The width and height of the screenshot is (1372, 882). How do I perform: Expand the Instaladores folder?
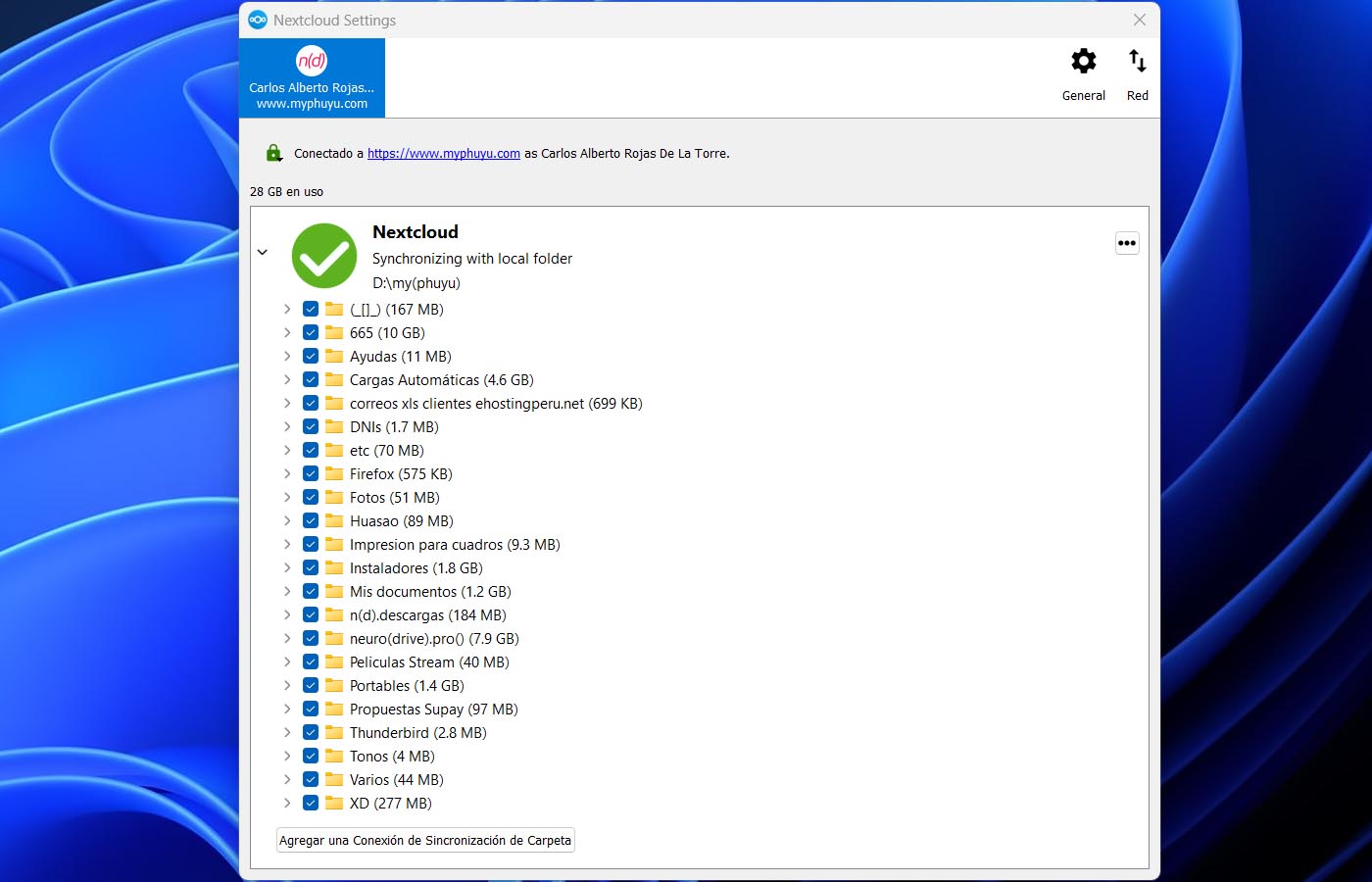(287, 567)
